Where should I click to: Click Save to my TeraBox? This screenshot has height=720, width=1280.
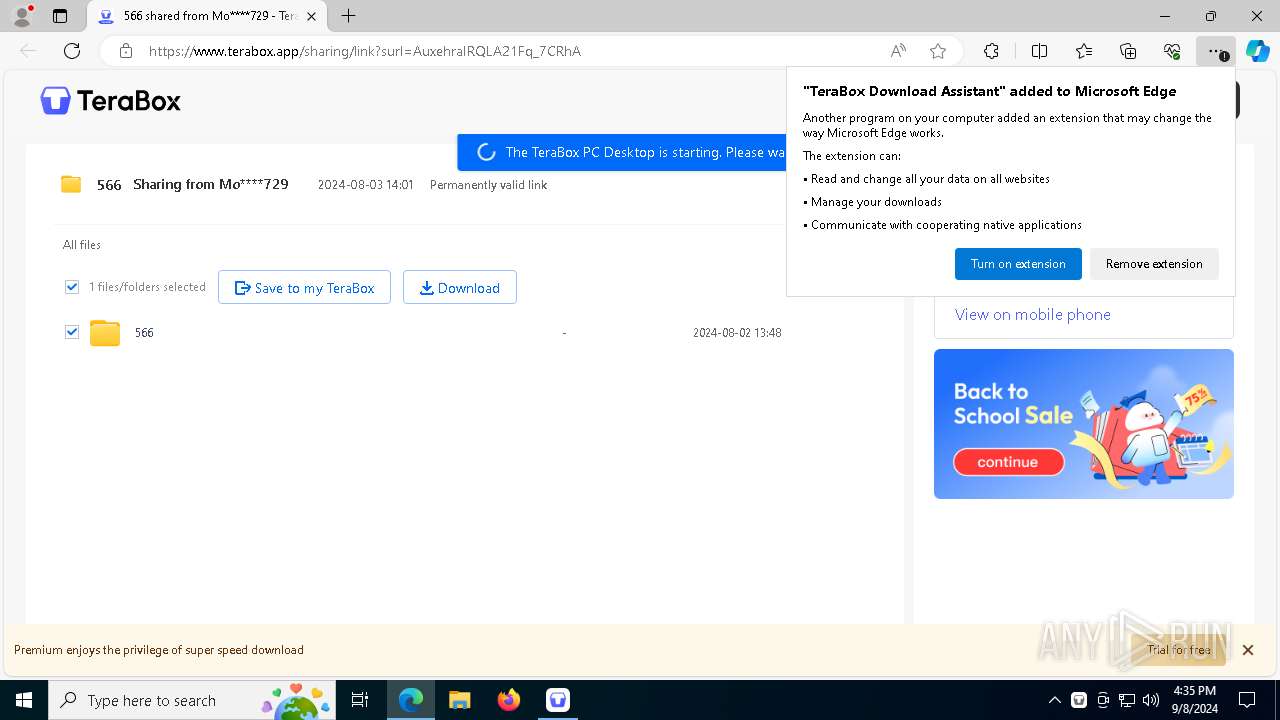[304, 287]
